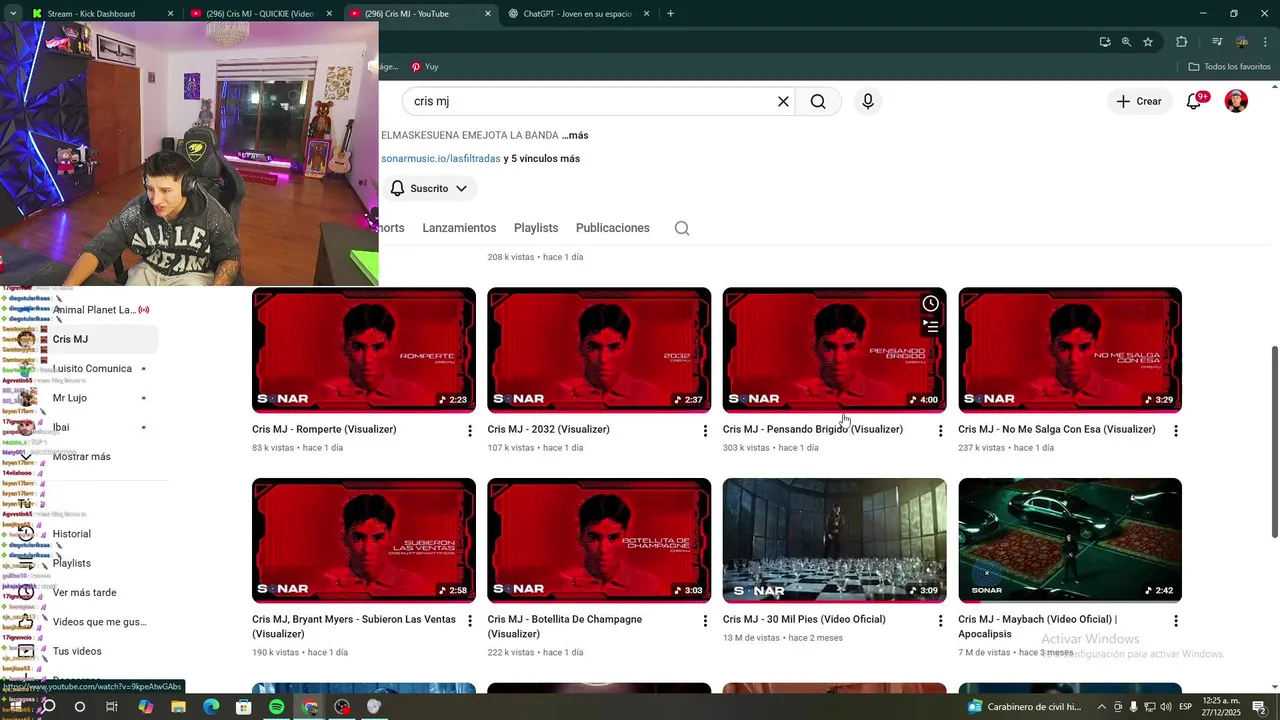Click the install app icon in address bar
The height and width of the screenshot is (720, 1280).
(1105, 42)
